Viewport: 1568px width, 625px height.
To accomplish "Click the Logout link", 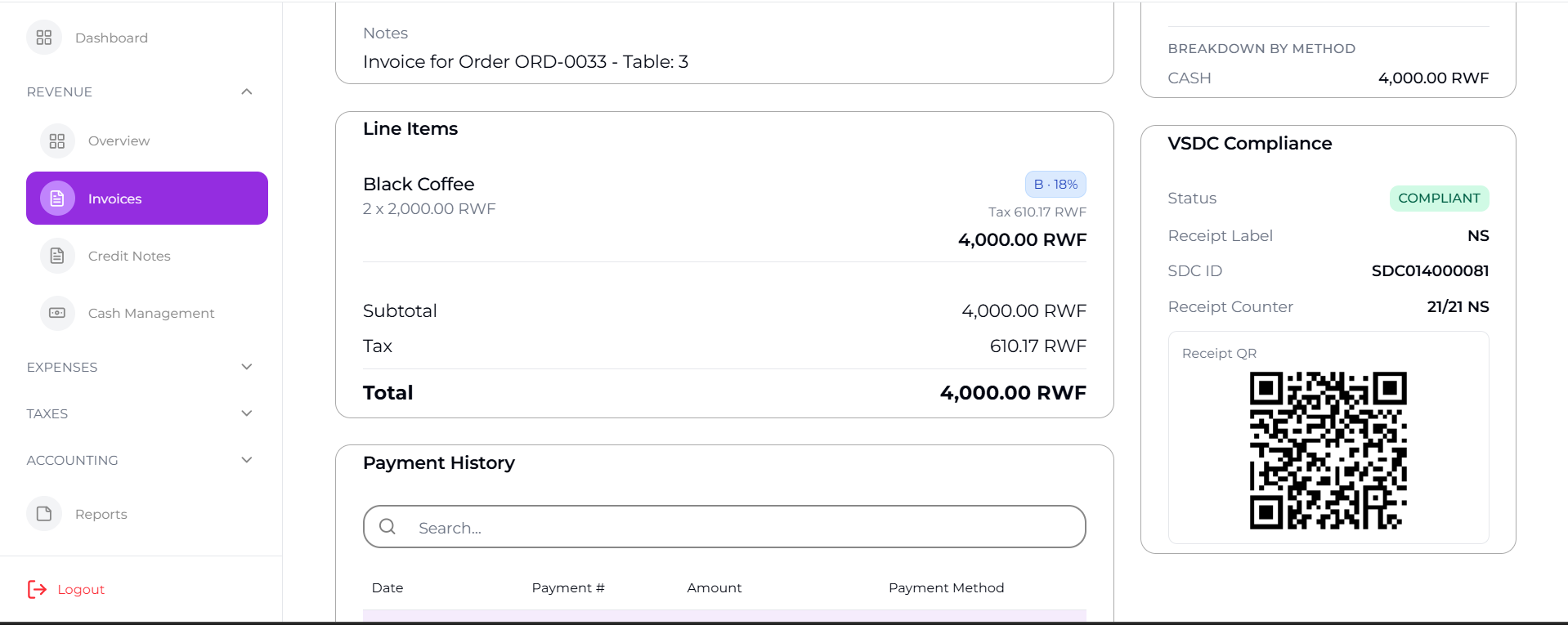I will pos(81,589).
